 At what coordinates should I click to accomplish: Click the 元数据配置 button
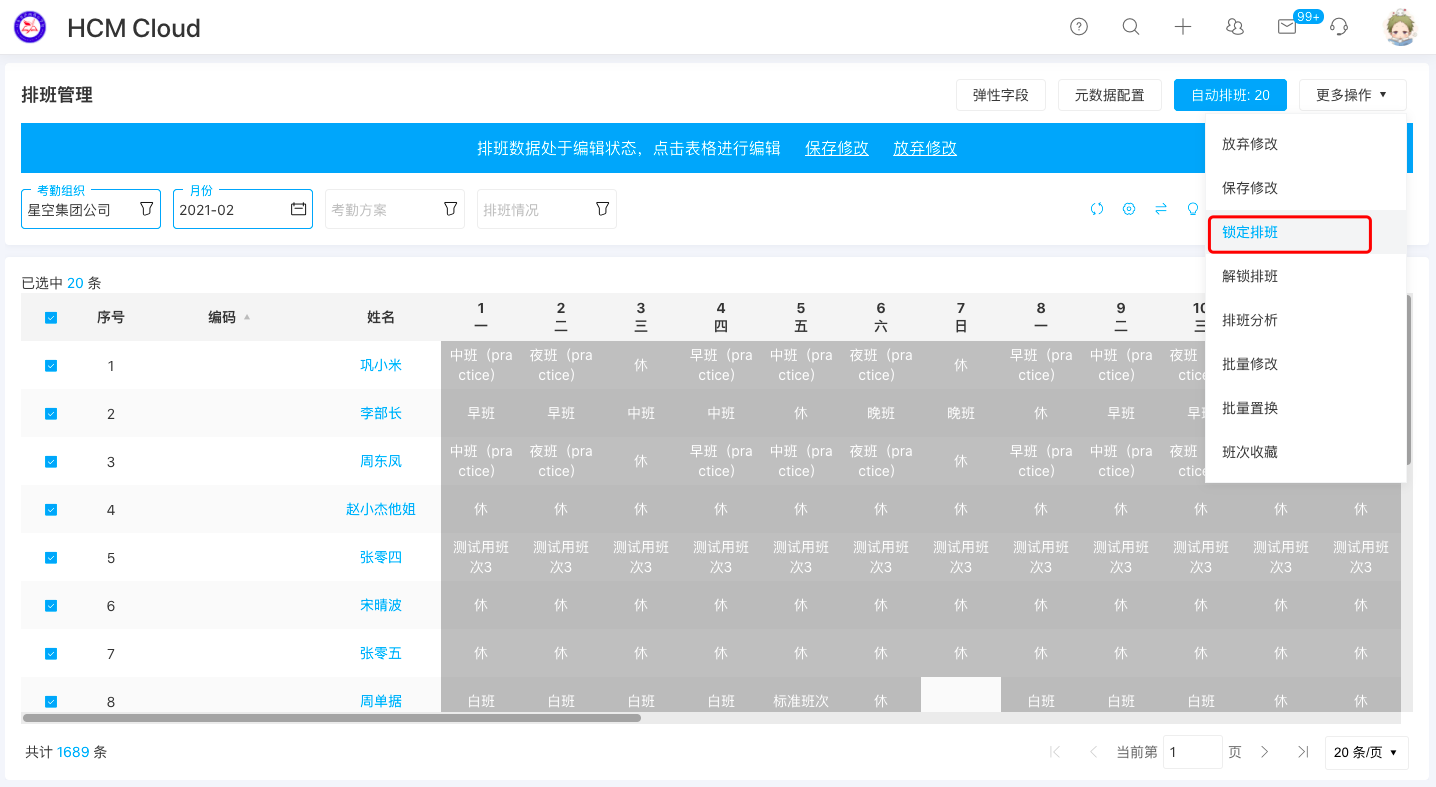1110,95
